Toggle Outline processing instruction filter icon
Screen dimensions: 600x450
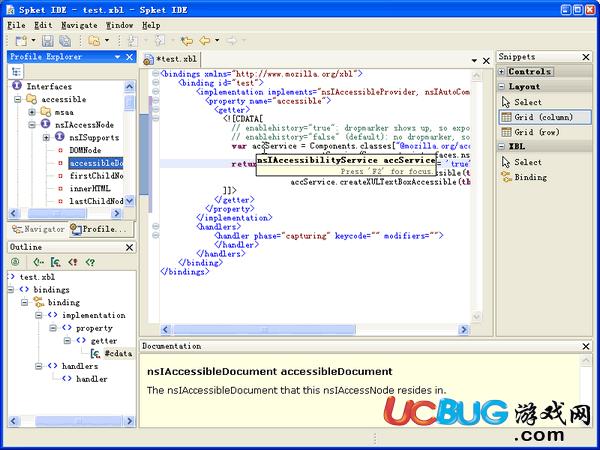click(90, 262)
